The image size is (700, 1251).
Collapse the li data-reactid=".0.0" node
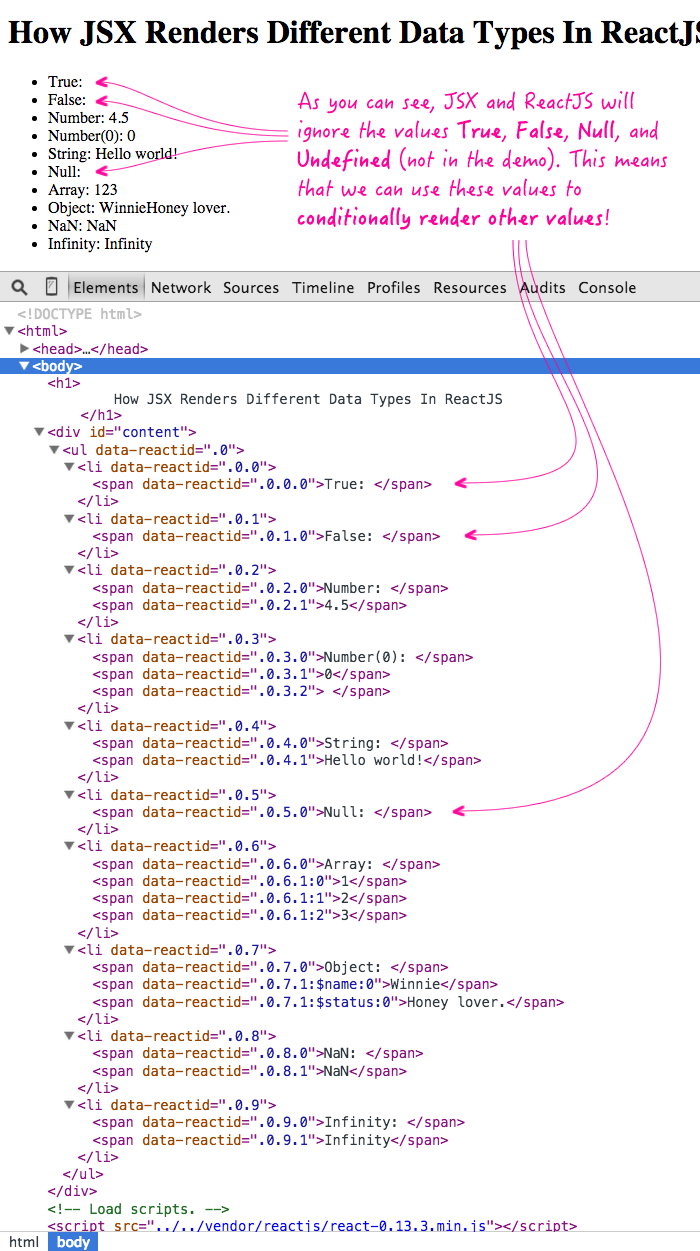[69, 467]
